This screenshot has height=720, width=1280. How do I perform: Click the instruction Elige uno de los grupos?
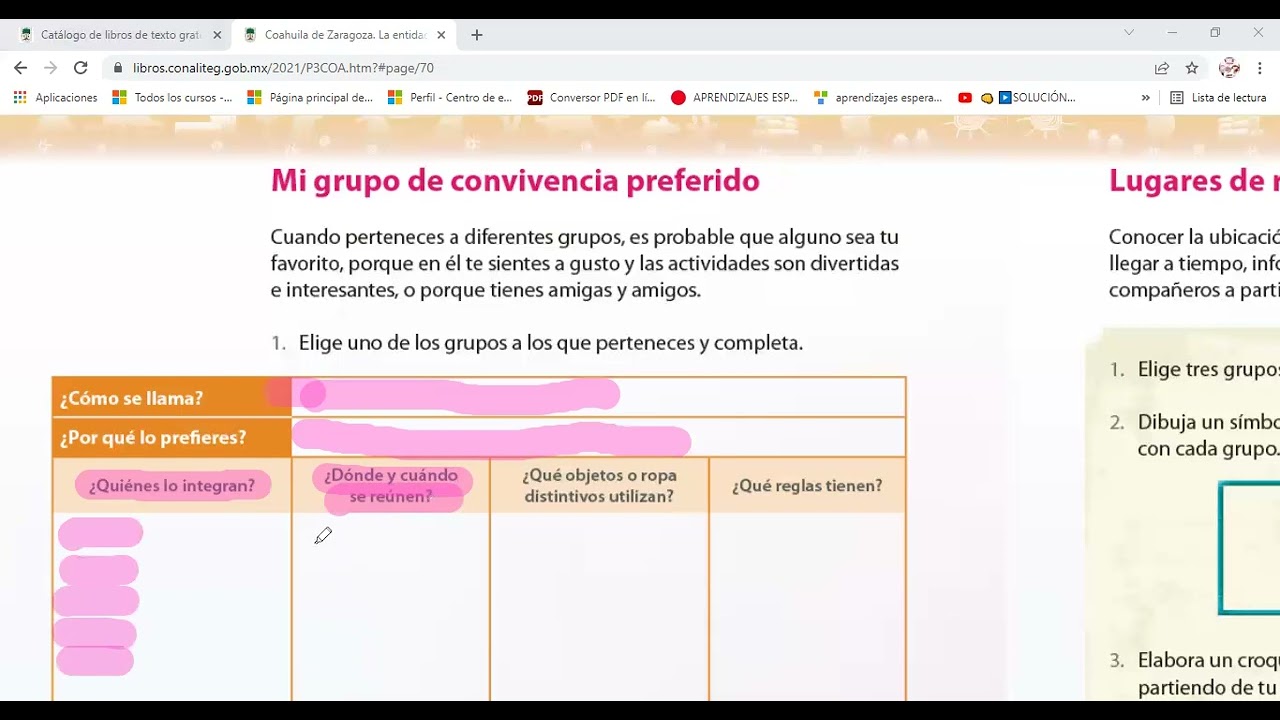[x=551, y=343]
